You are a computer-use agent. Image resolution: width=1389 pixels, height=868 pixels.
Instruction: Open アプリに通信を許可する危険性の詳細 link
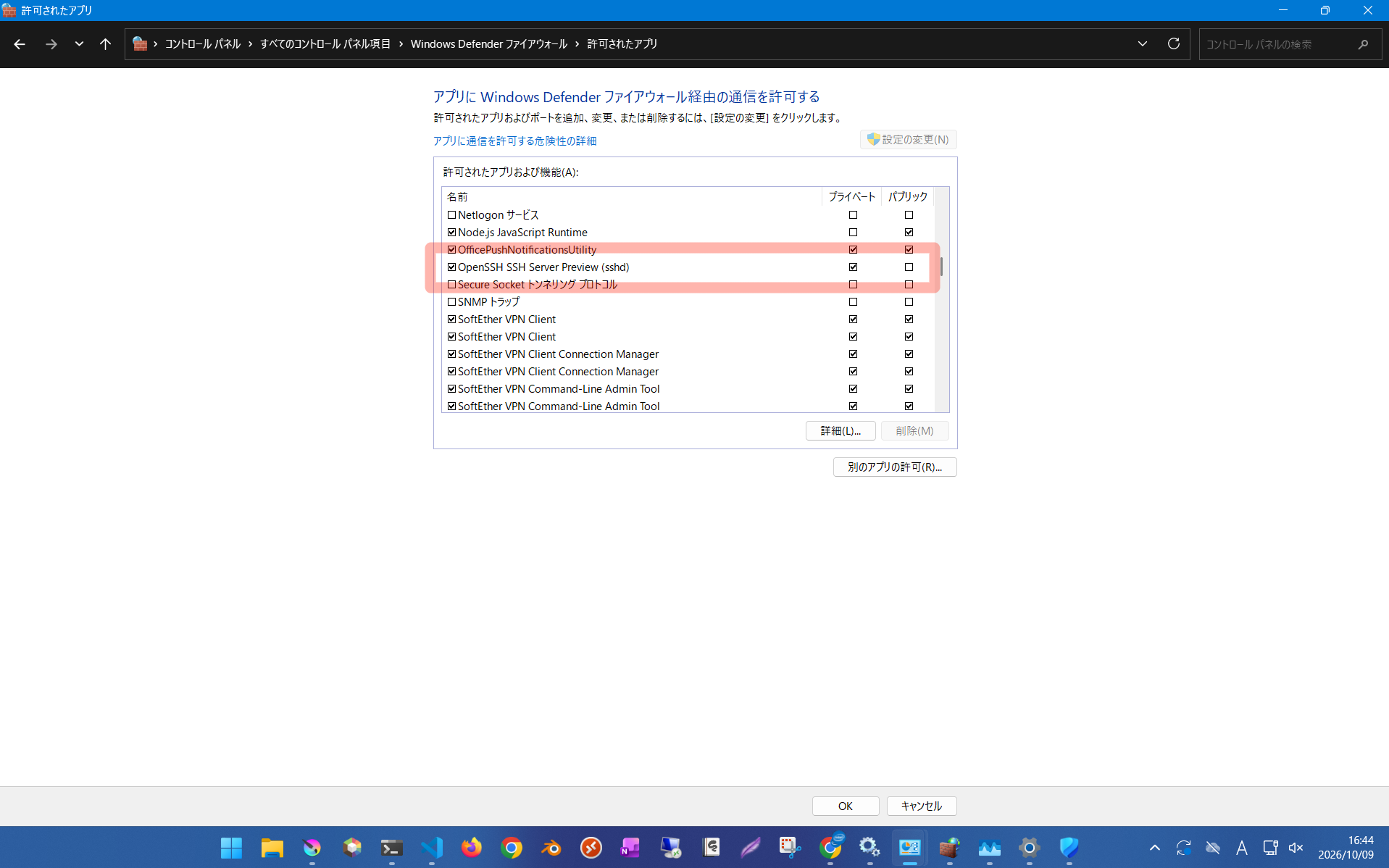tap(514, 141)
